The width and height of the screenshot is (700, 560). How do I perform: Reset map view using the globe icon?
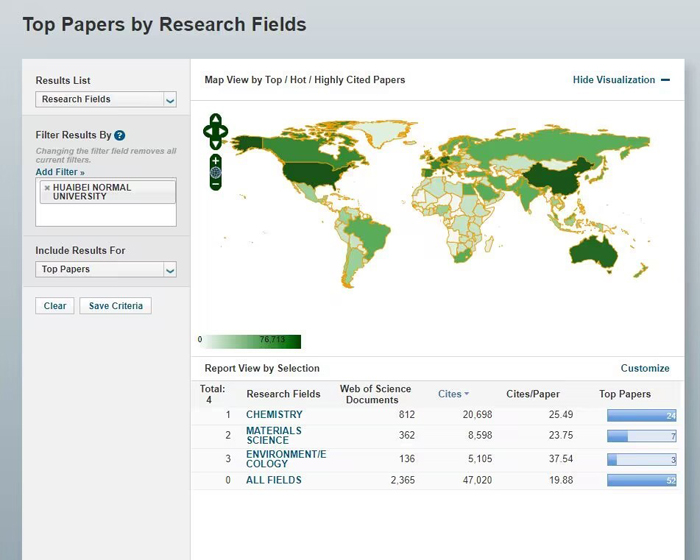[215, 172]
